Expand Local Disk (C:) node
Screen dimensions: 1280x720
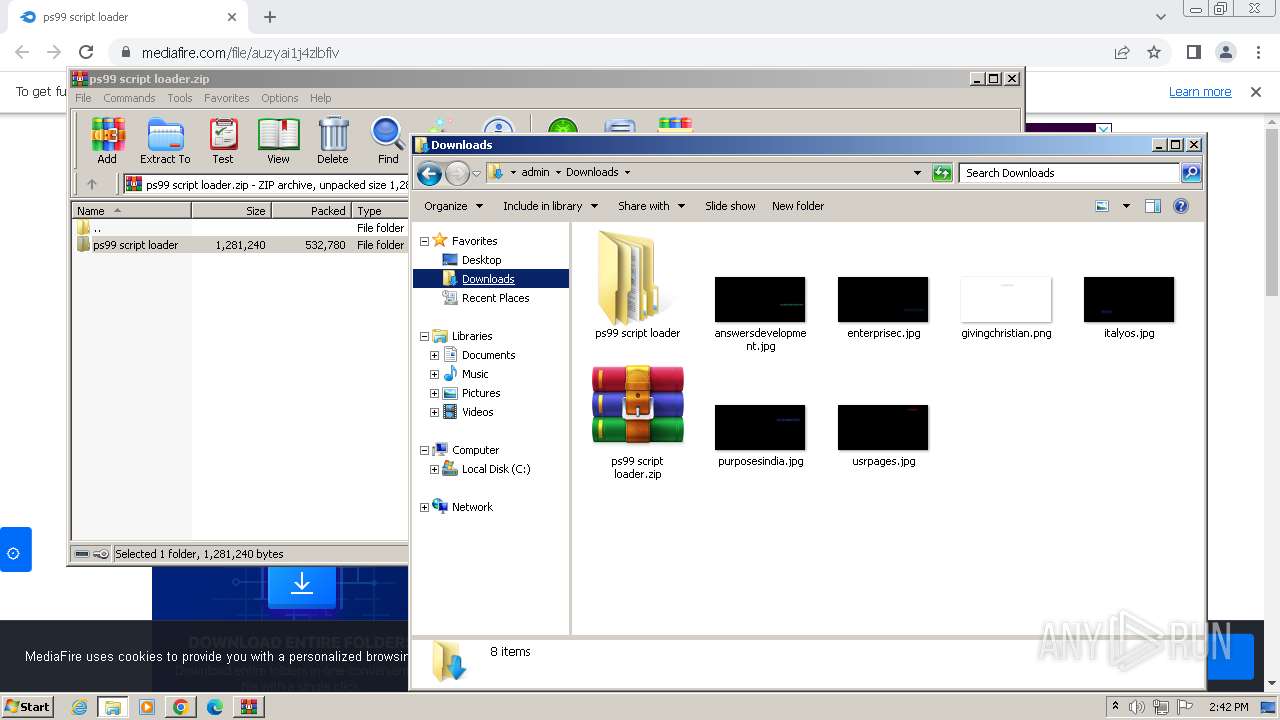click(435, 469)
